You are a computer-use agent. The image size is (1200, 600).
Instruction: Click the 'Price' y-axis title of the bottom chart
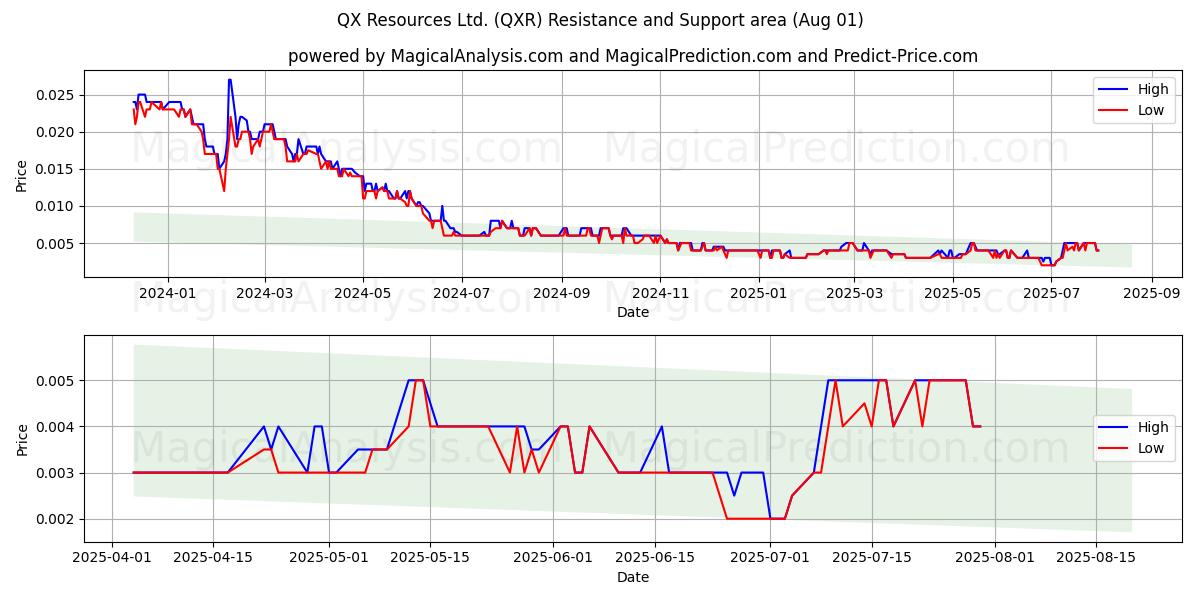[22, 439]
